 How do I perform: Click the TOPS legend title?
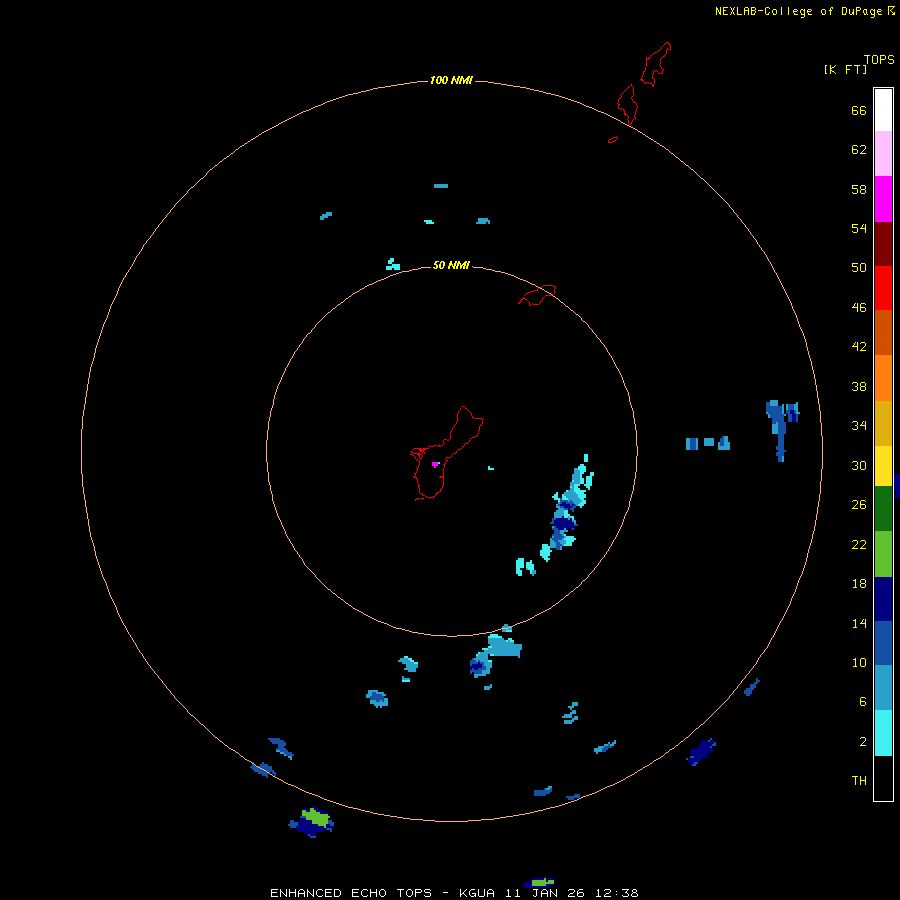pos(879,60)
